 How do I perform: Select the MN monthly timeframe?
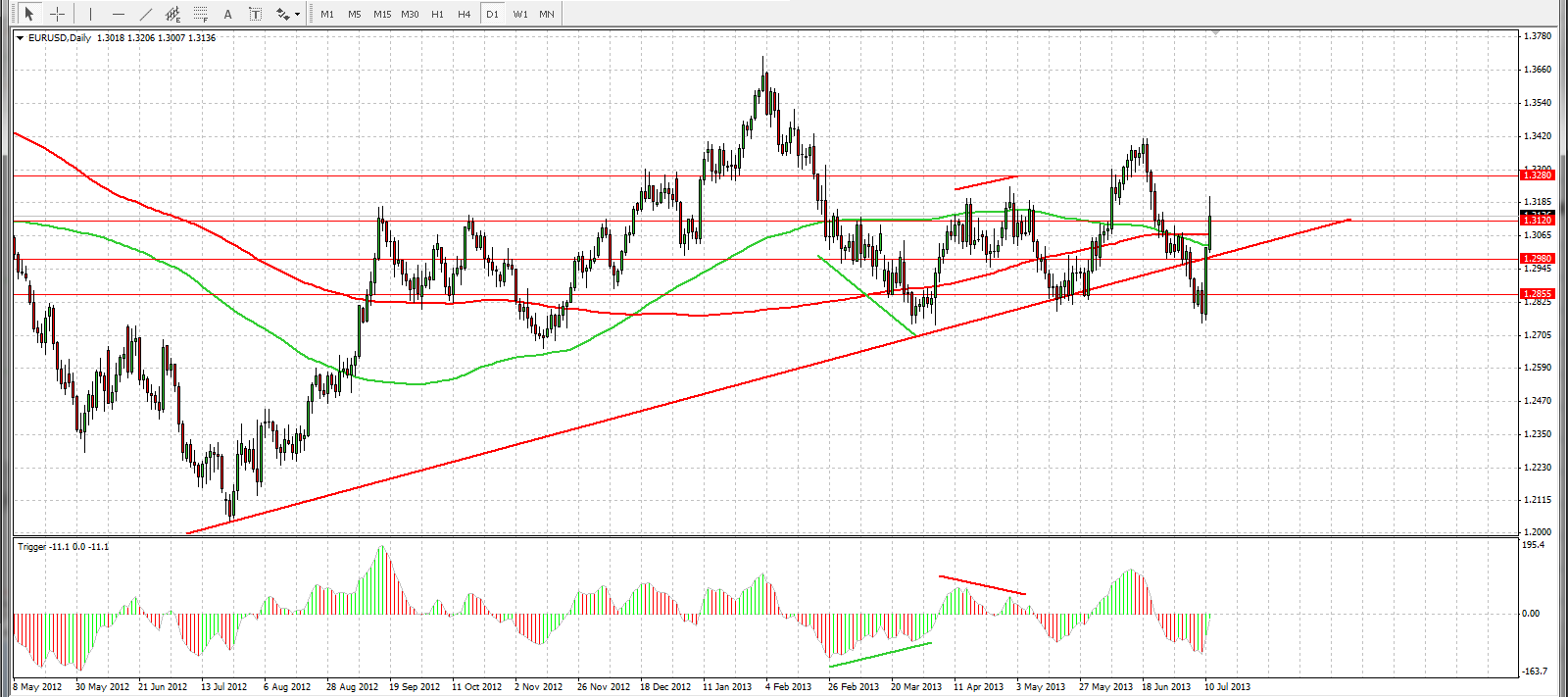pos(547,14)
